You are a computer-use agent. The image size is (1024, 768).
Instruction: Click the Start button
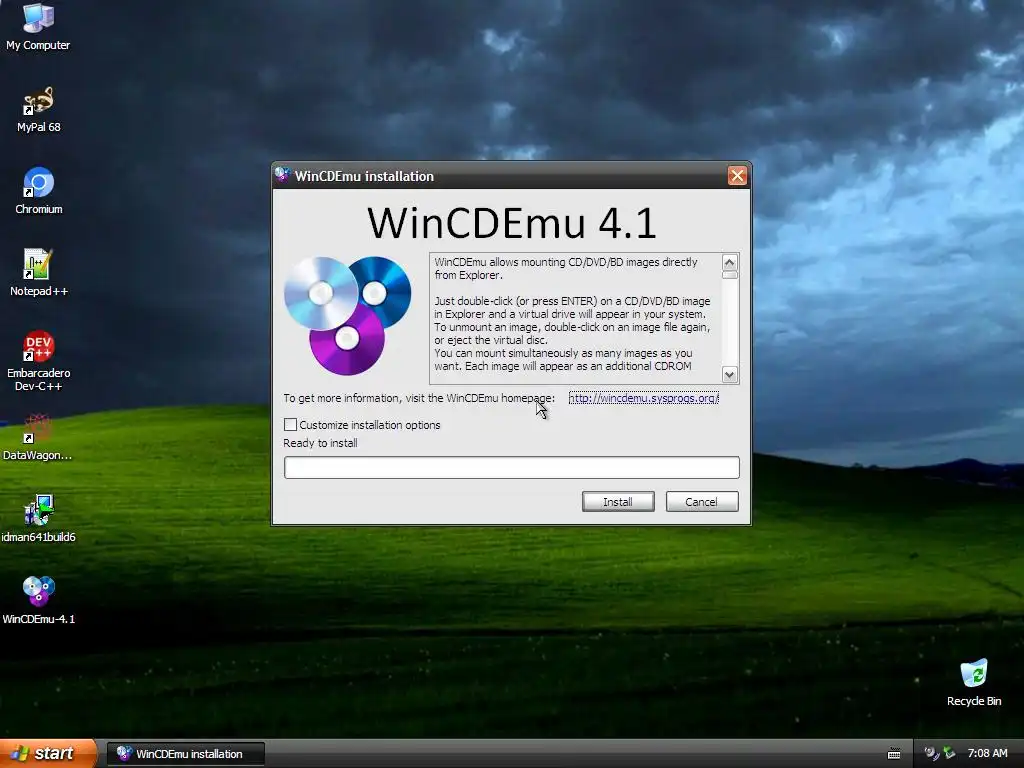(48, 753)
